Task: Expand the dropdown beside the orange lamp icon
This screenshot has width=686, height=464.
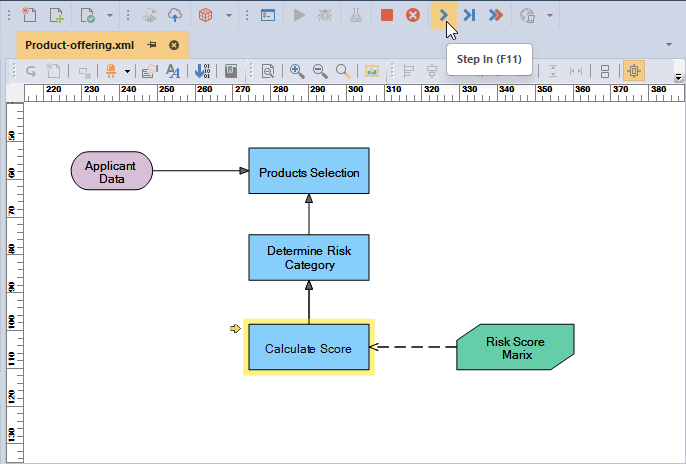Action: (x=127, y=71)
